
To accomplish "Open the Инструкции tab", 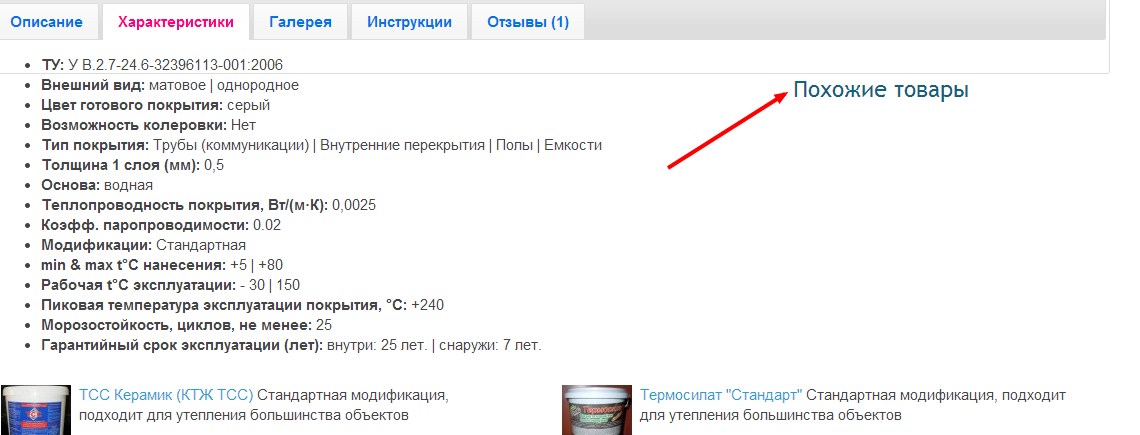I will (x=409, y=22).
